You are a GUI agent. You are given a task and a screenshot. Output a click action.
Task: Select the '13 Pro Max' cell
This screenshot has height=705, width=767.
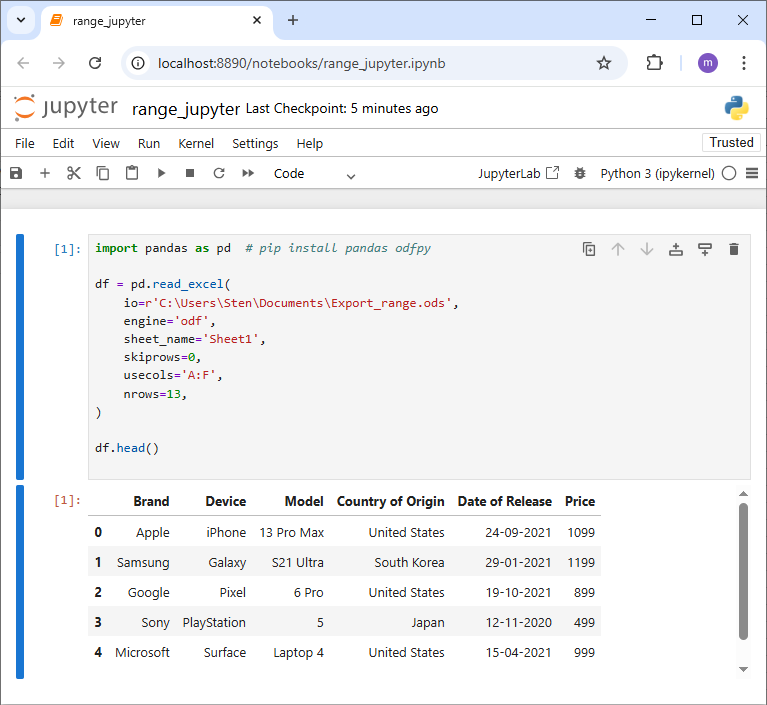tap(292, 532)
